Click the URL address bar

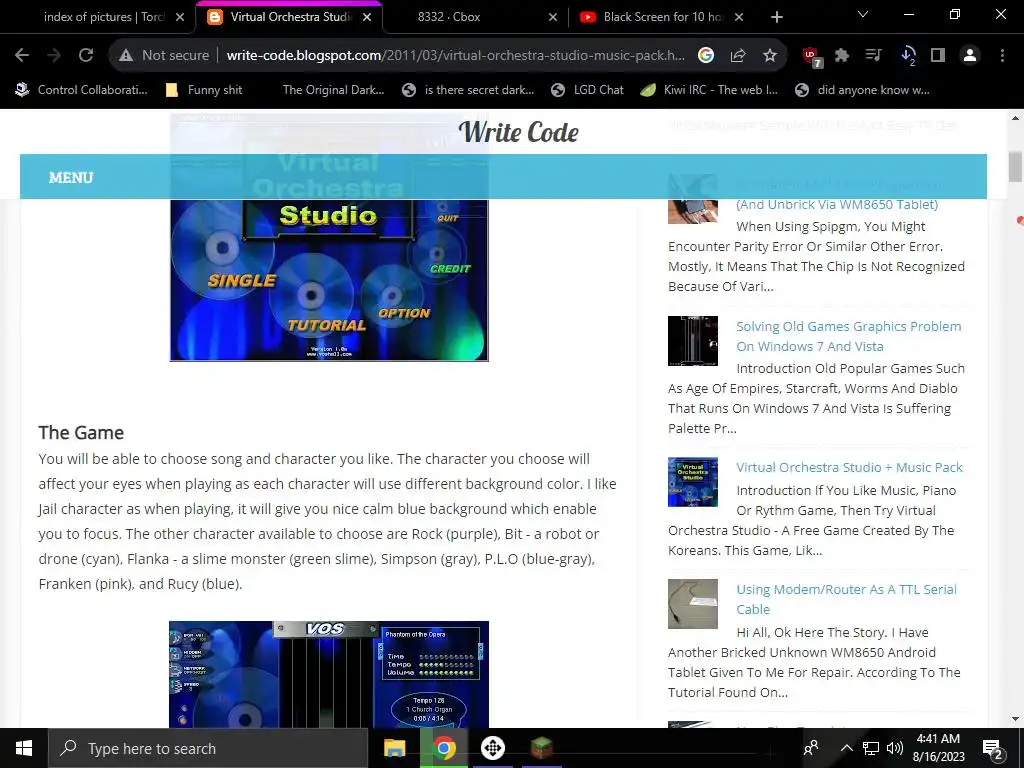[455, 56]
